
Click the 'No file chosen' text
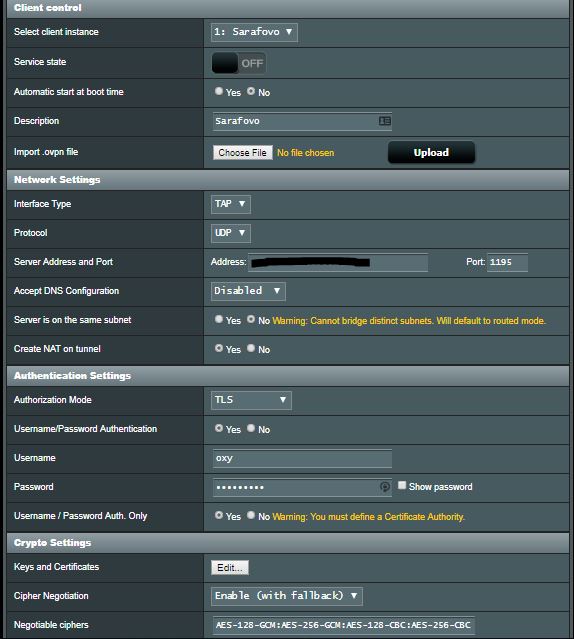point(306,153)
